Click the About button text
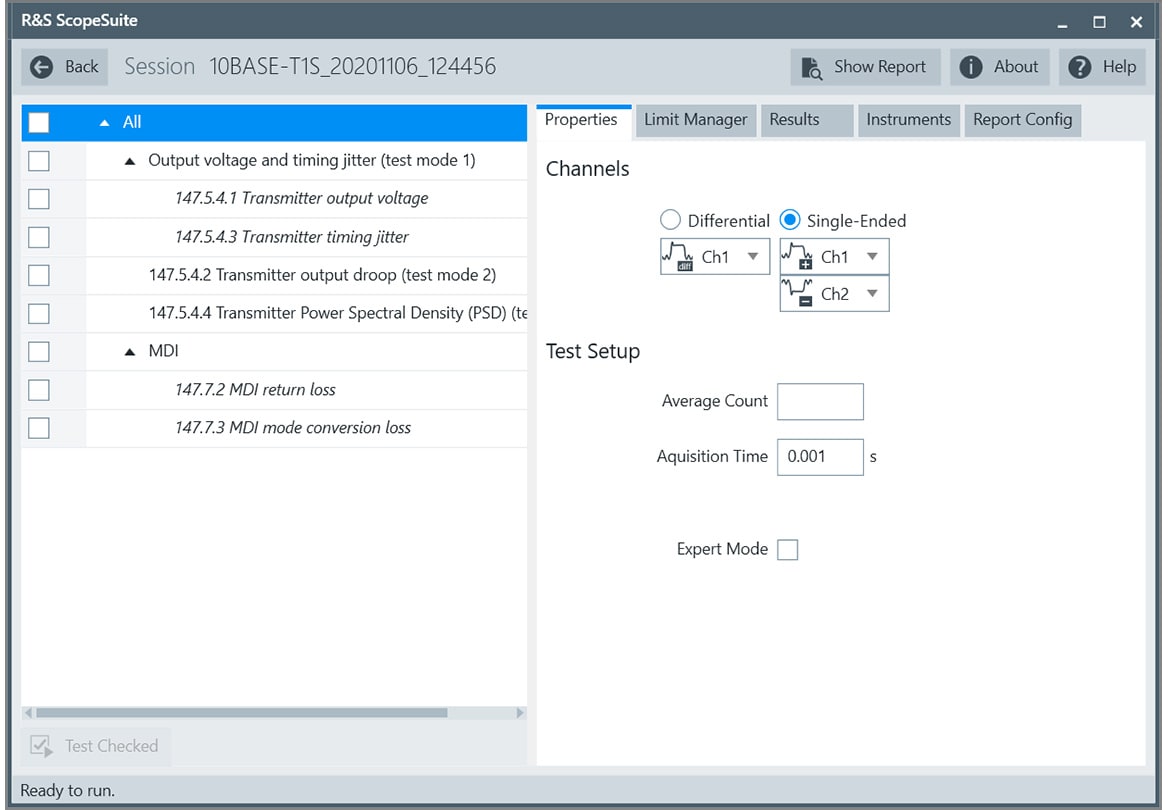The height and width of the screenshot is (810, 1168). (1015, 67)
